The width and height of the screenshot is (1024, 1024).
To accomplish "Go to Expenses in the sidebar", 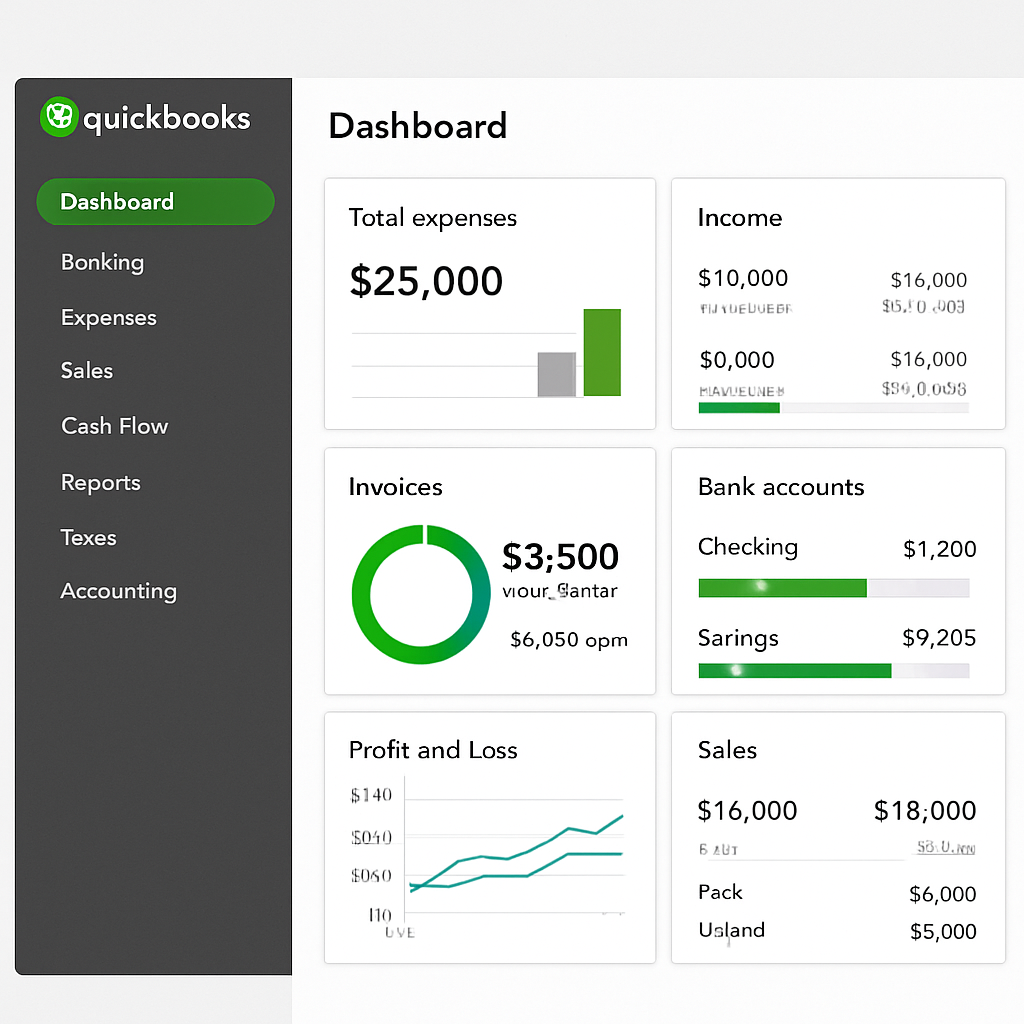I will (109, 318).
